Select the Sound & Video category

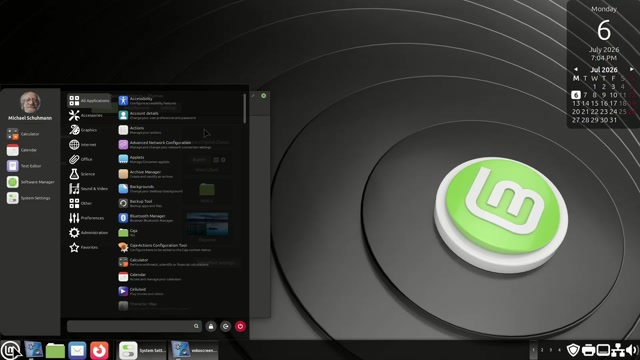tap(89, 189)
